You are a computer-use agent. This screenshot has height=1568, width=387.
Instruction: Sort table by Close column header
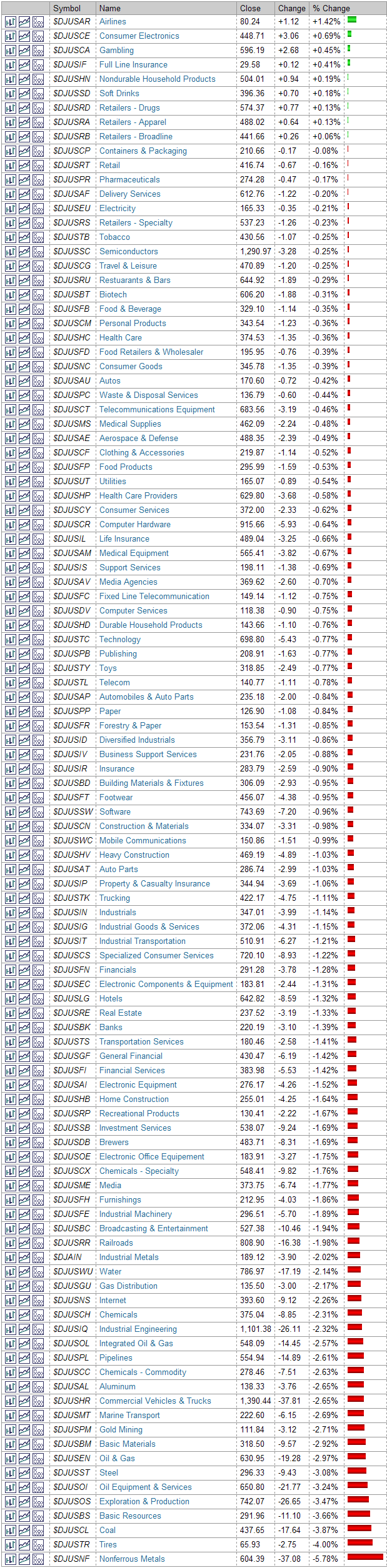250,8
